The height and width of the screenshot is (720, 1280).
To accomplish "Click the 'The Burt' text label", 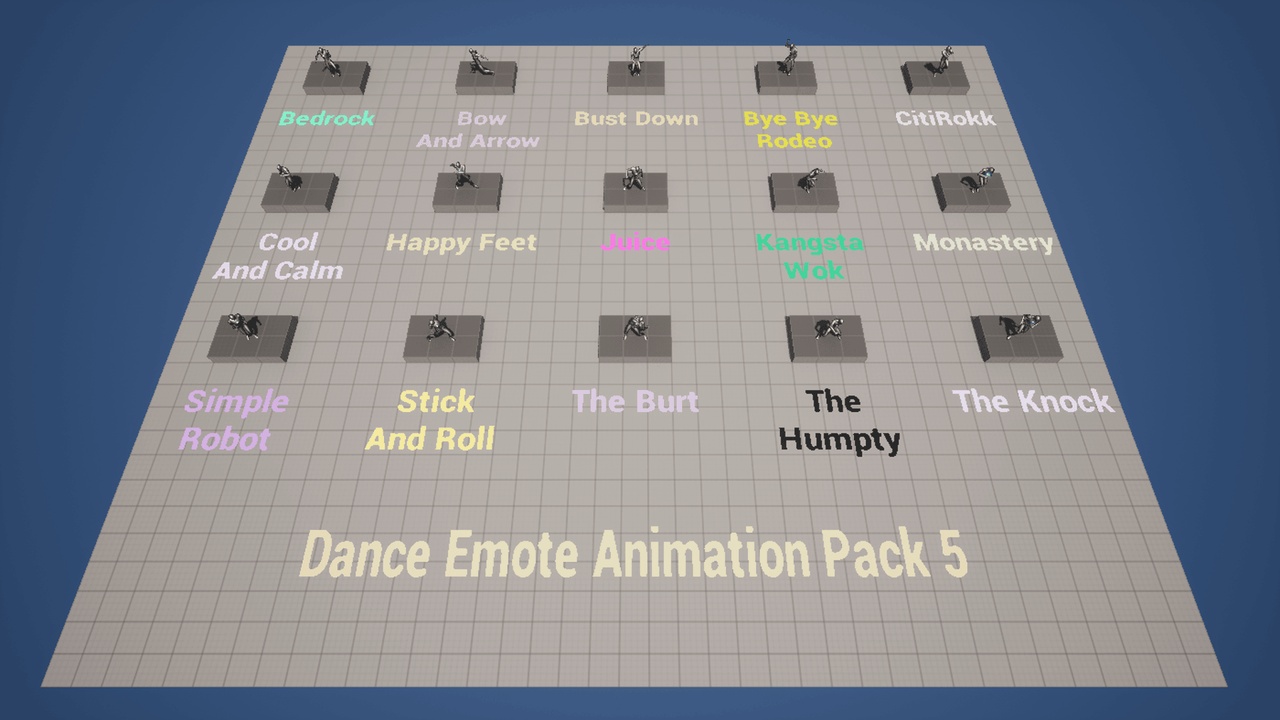I will (635, 402).
